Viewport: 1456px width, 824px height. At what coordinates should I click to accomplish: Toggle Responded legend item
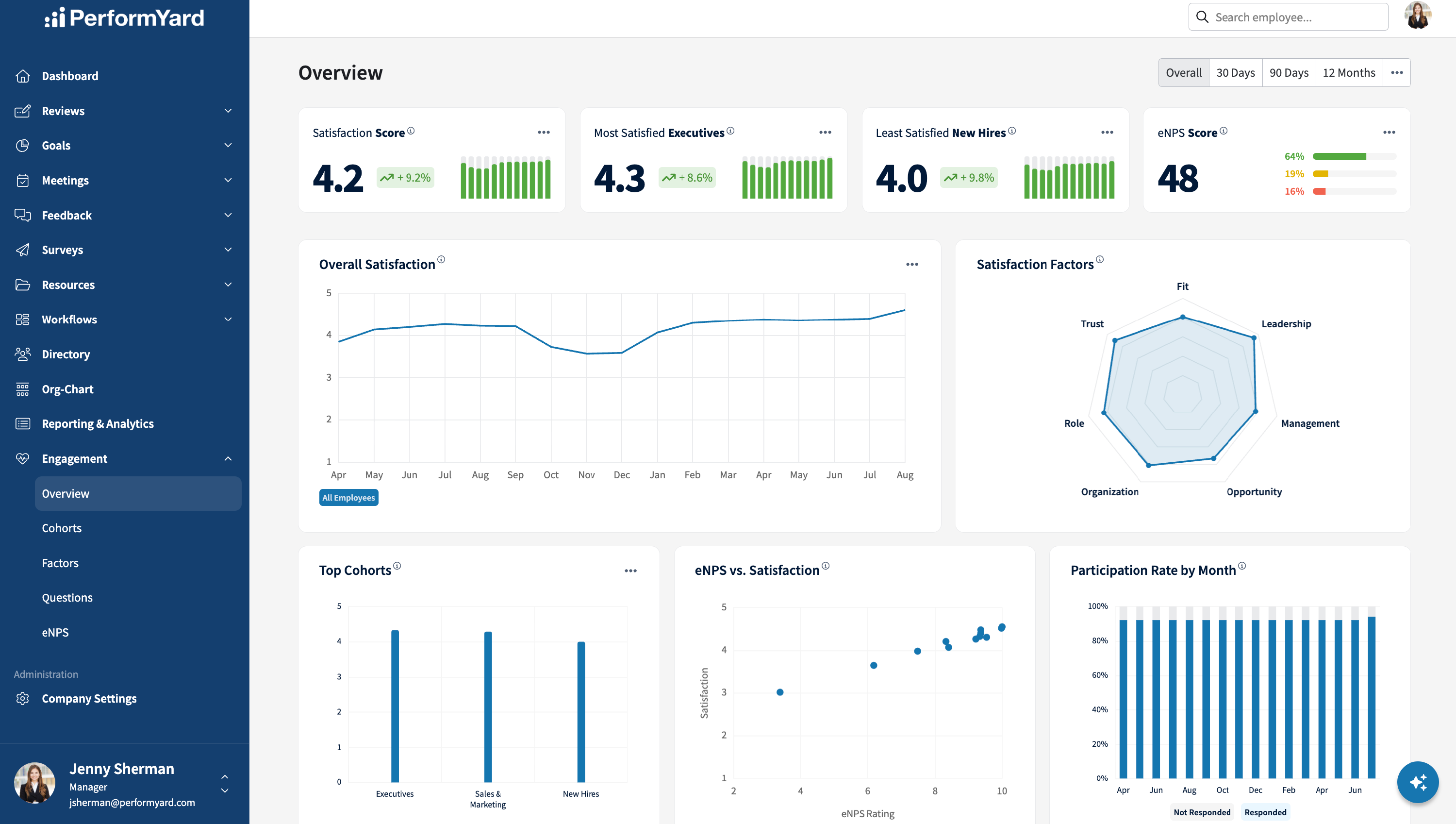(1265, 812)
